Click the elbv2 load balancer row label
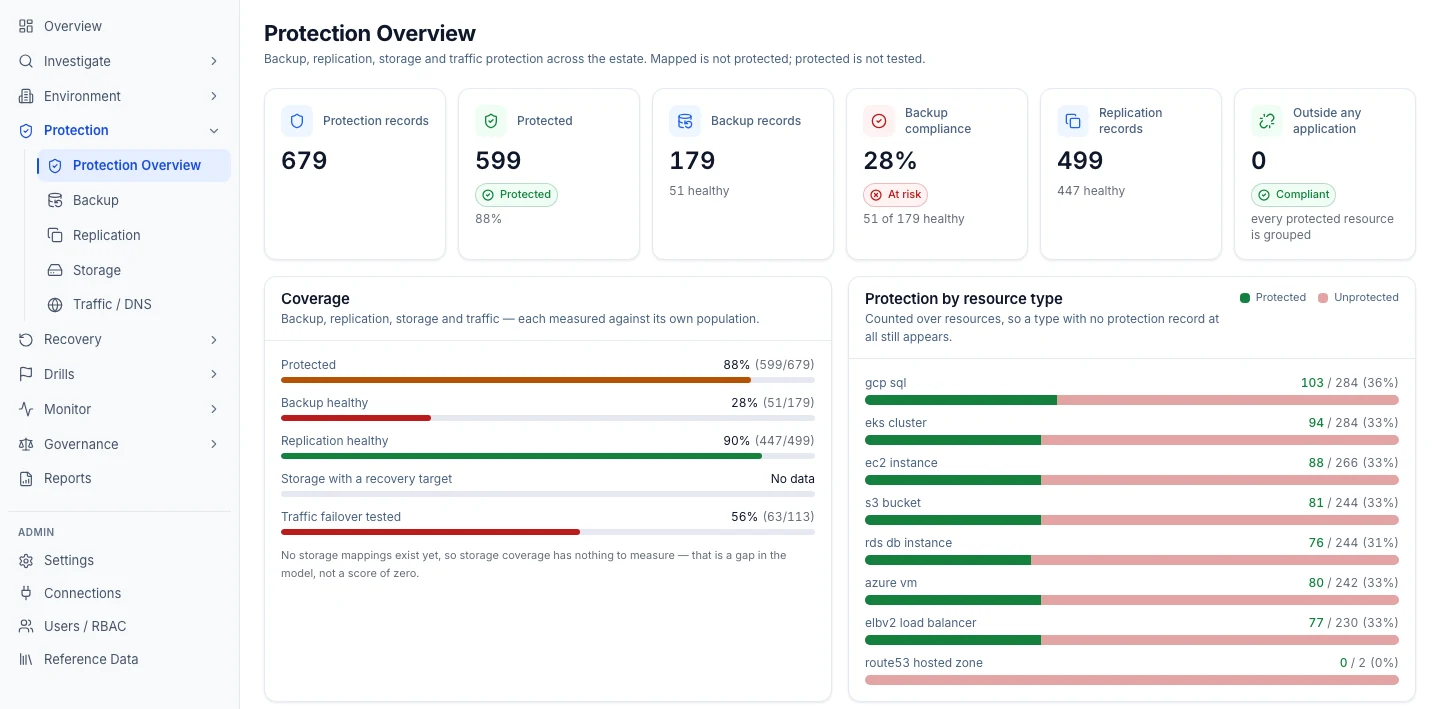 pyautogui.click(x=921, y=623)
